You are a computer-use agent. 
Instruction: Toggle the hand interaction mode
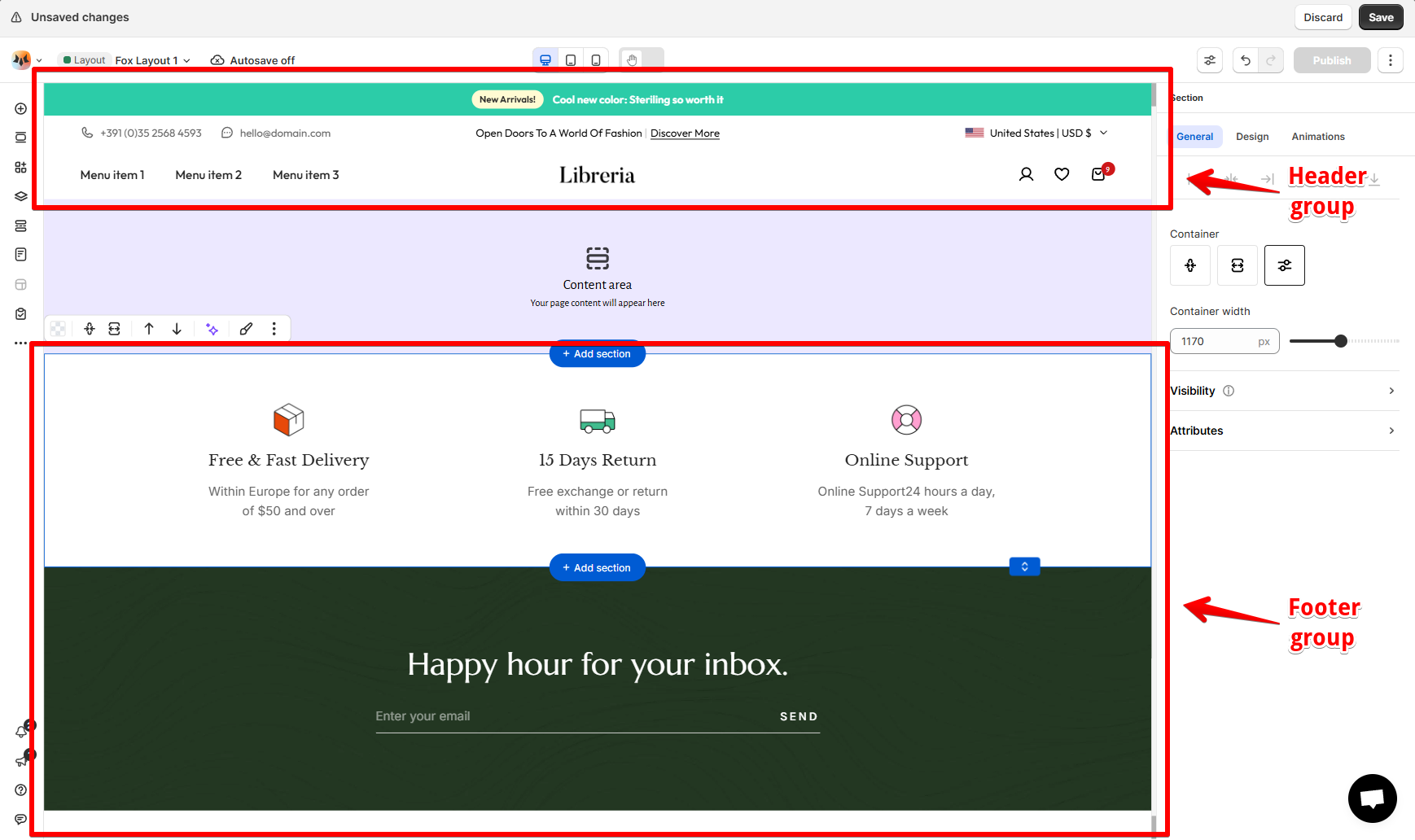pos(633,59)
